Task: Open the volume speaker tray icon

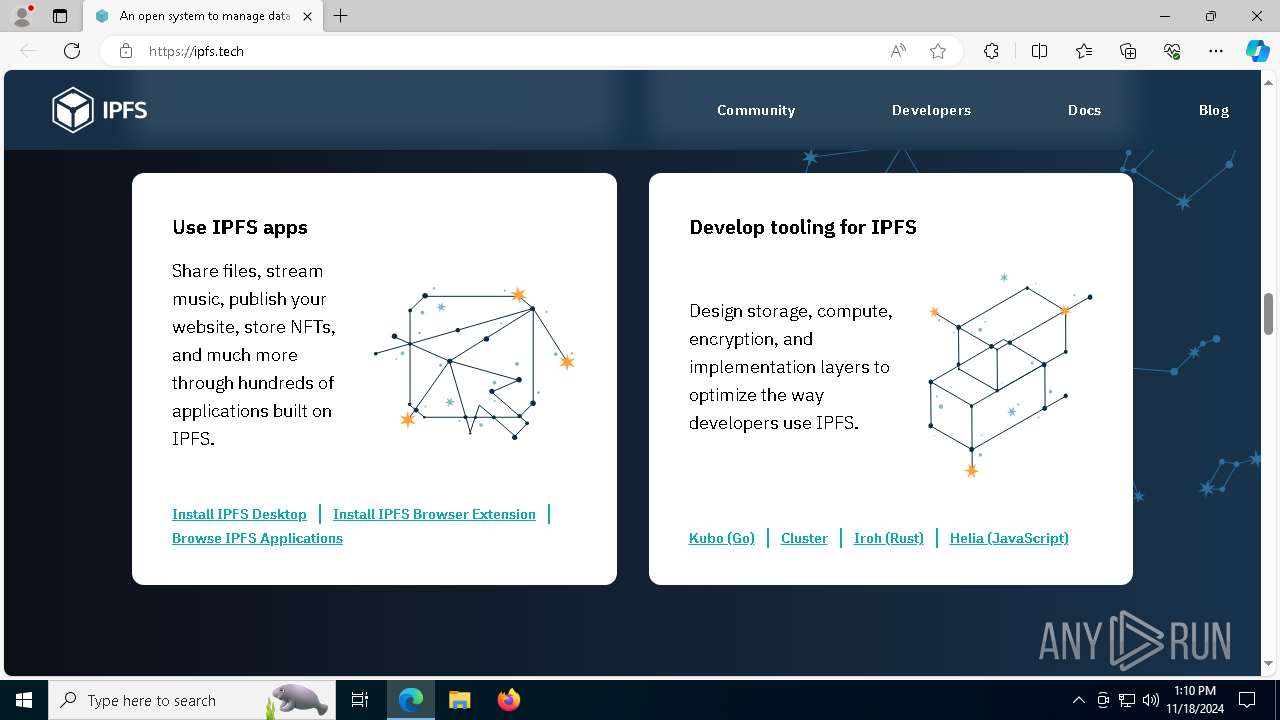Action: pos(1151,700)
